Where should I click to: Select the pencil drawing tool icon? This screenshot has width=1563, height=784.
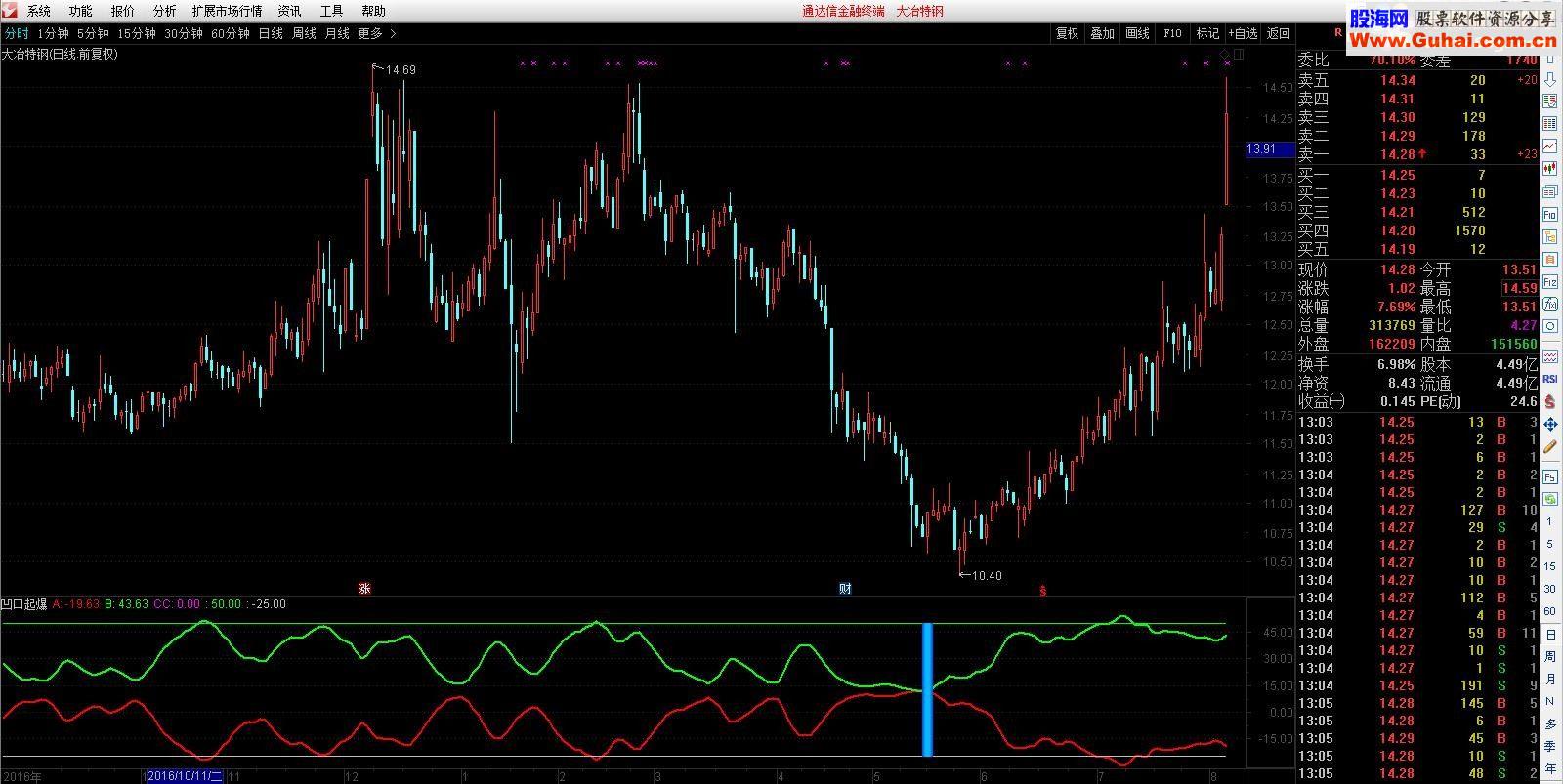pos(1550,446)
